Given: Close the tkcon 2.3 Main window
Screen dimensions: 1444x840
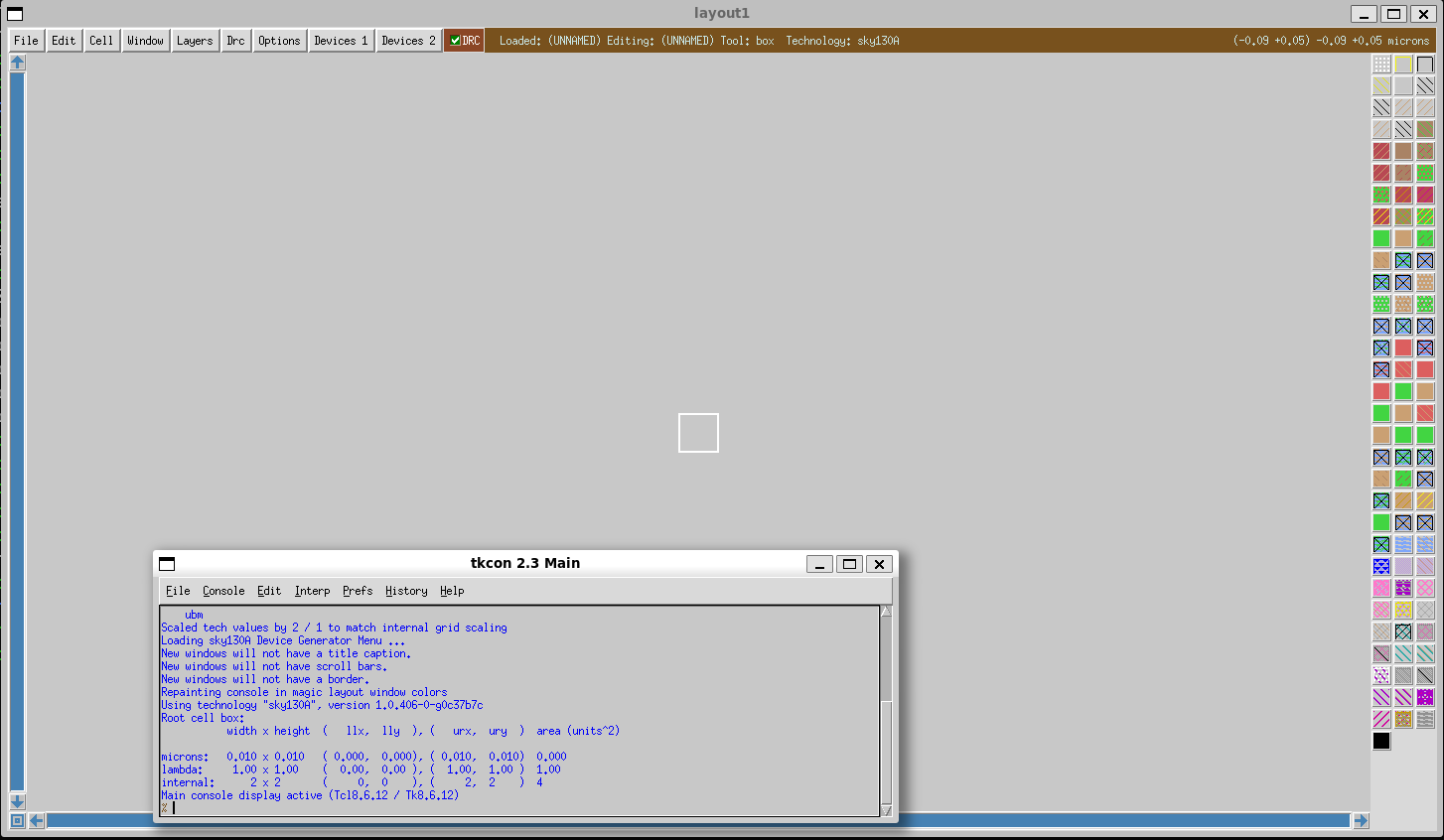Looking at the screenshot, I should pos(879,564).
